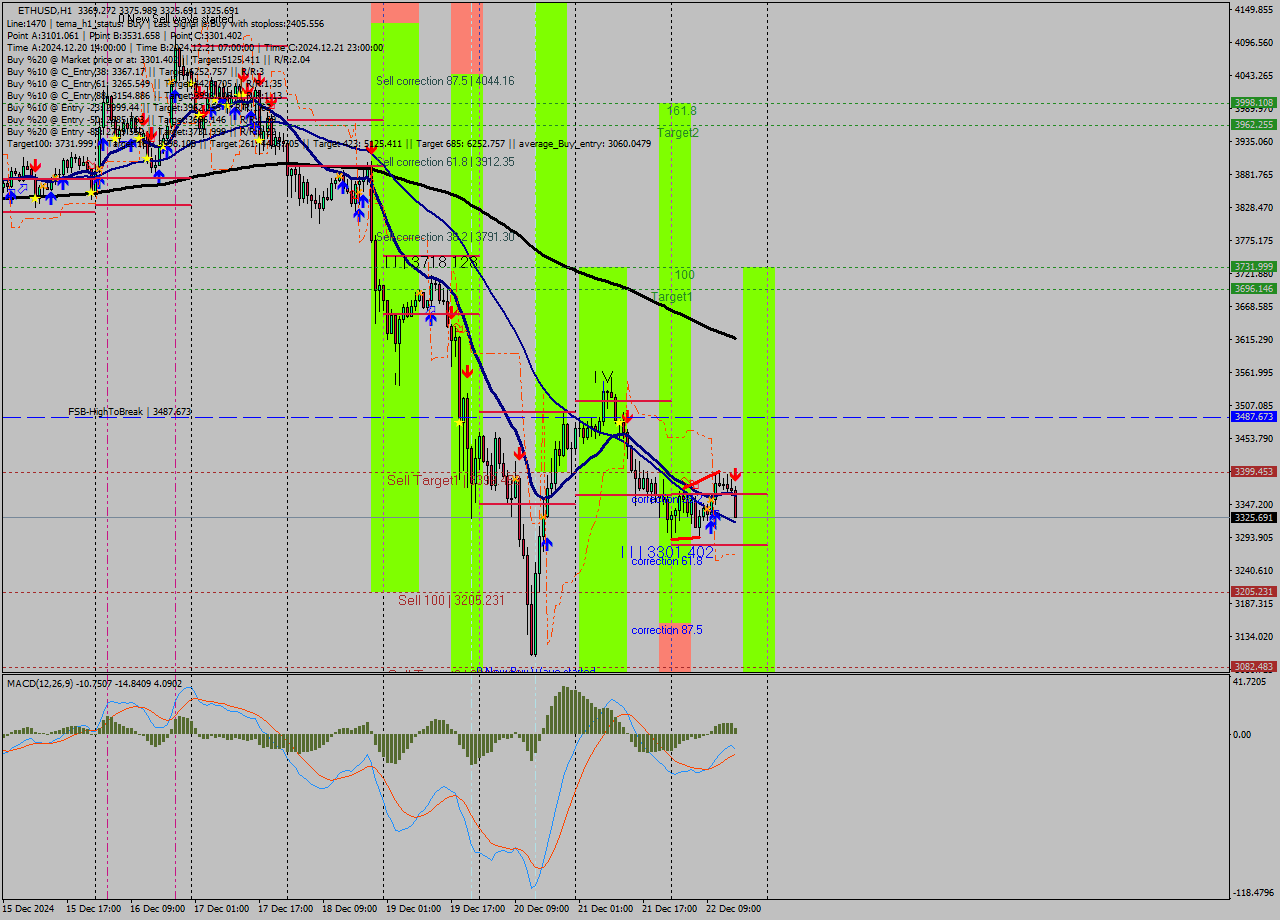Image resolution: width=1280 pixels, height=920 pixels.
Task: Click the '17 Dec 01:00' time label
Action: click(x=222, y=909)
